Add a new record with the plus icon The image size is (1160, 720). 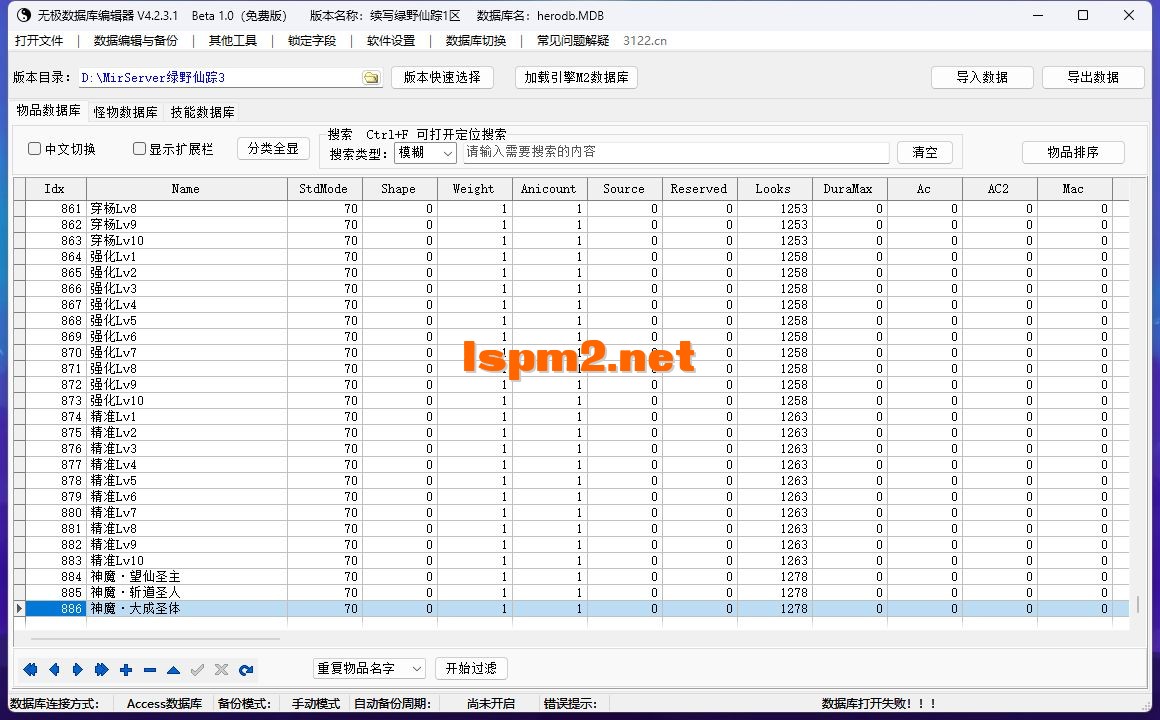click(126, 670)
